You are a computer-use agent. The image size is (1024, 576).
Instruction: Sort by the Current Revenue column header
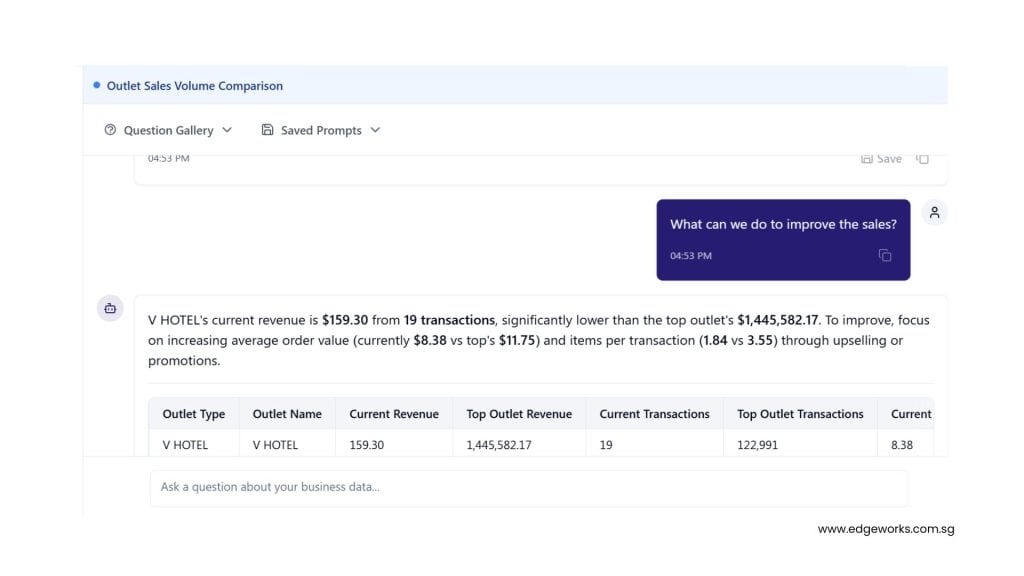tap(394, 414)
